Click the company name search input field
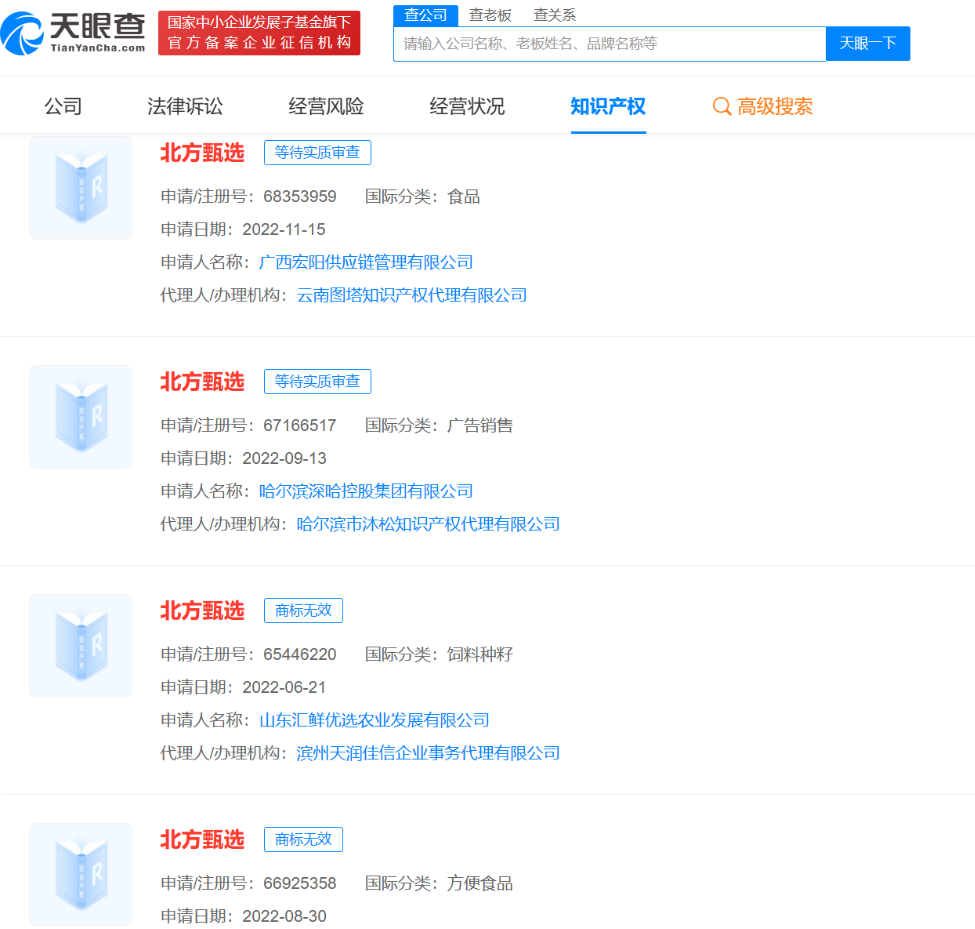 pos(609,44)
